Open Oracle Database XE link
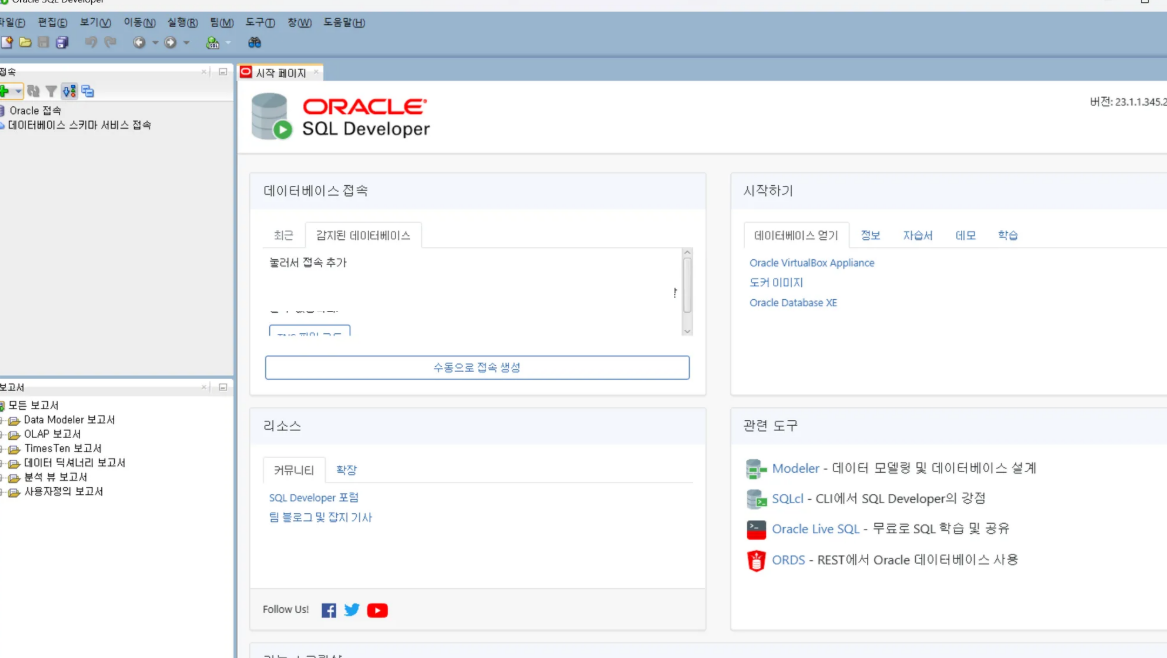1167x658 pixels. click(793, 303)
